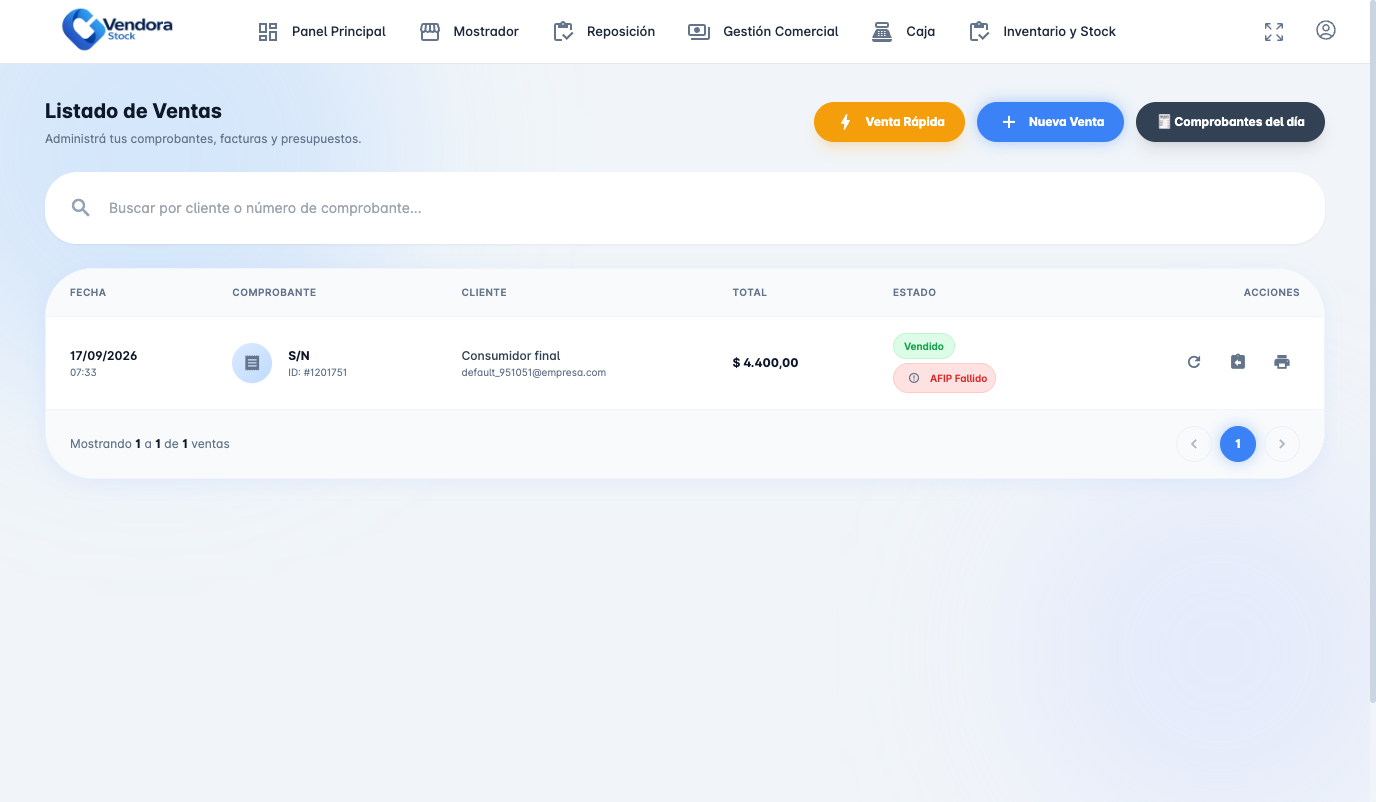Start a Venta Rápida
The image size is (1376, 802).
pos(889,122)
